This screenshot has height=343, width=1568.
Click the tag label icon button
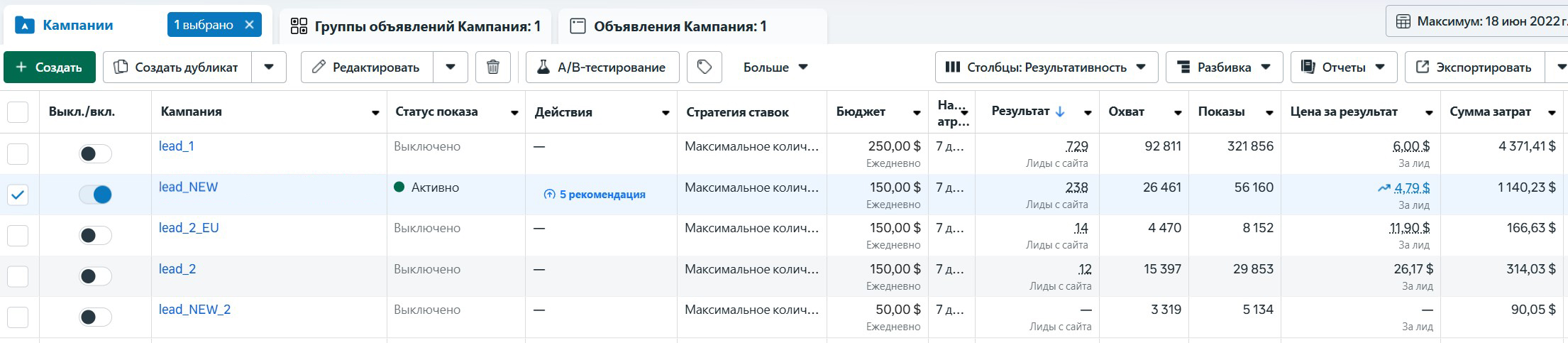pos(705,67)
